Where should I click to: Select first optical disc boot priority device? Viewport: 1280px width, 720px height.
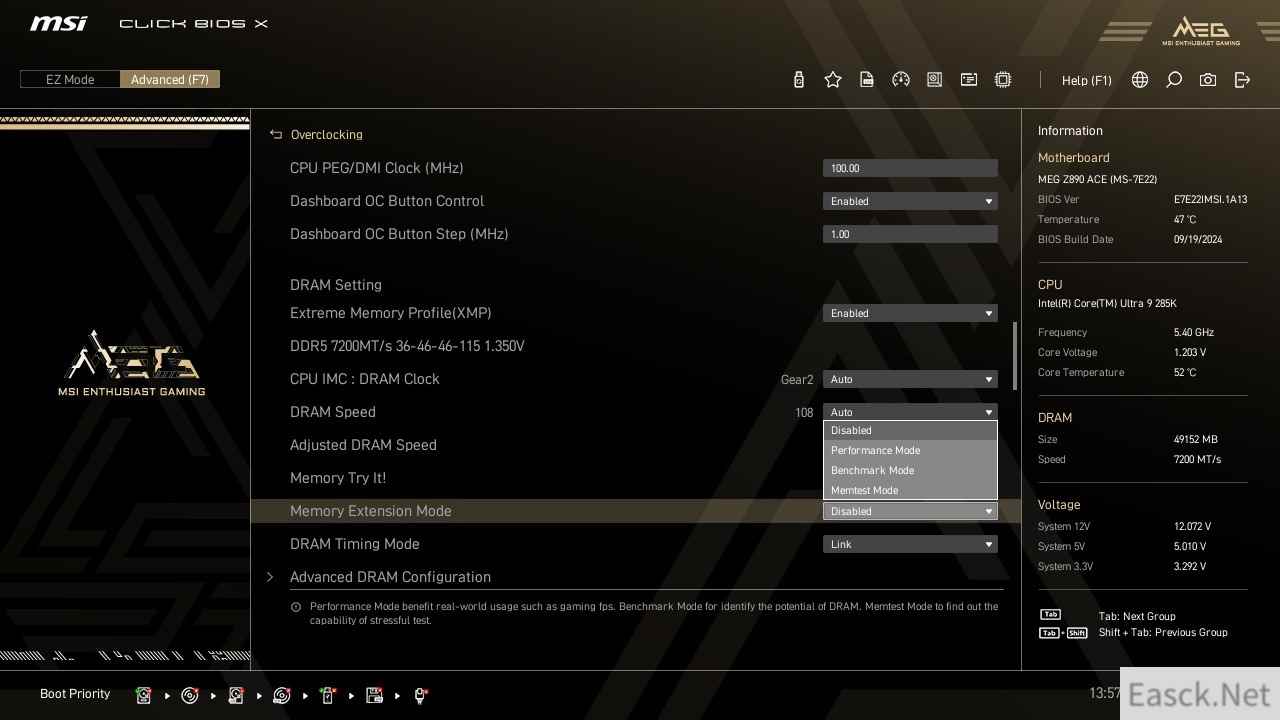pos(190,695)
